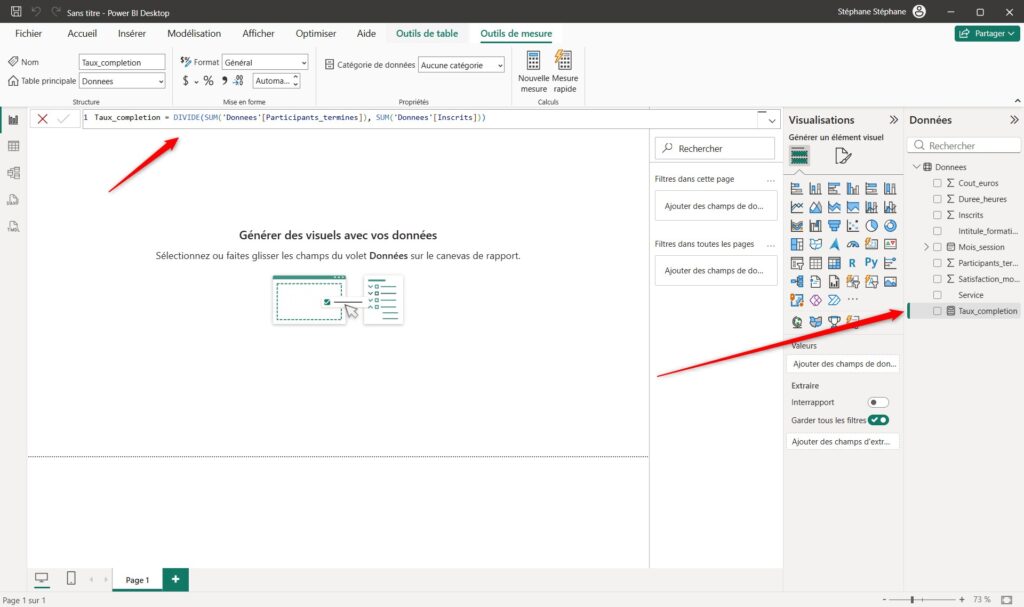Open the Afficher tab
The image size is (1024, 607).
[258, 33]
